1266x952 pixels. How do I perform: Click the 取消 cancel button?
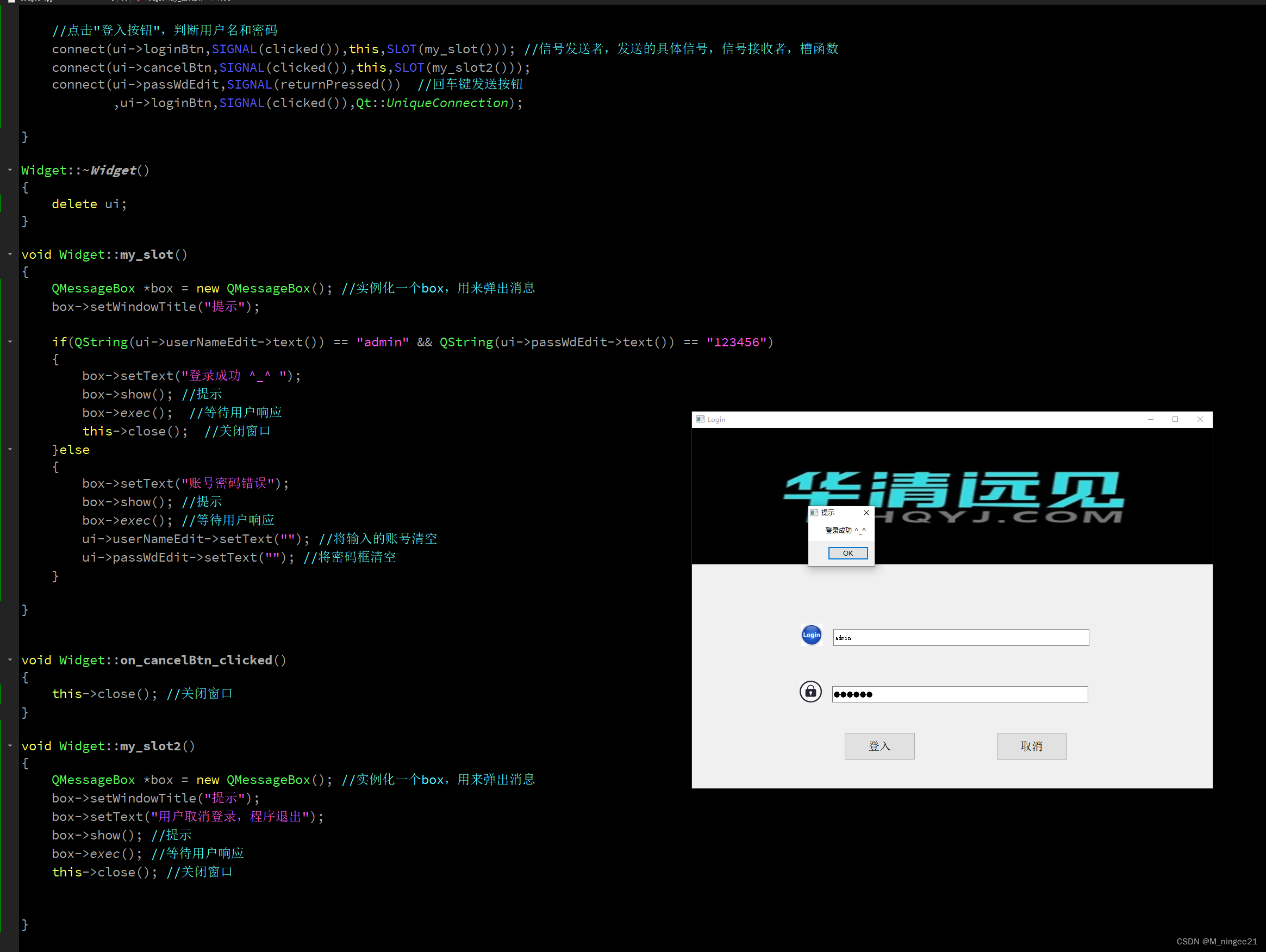1031,746
